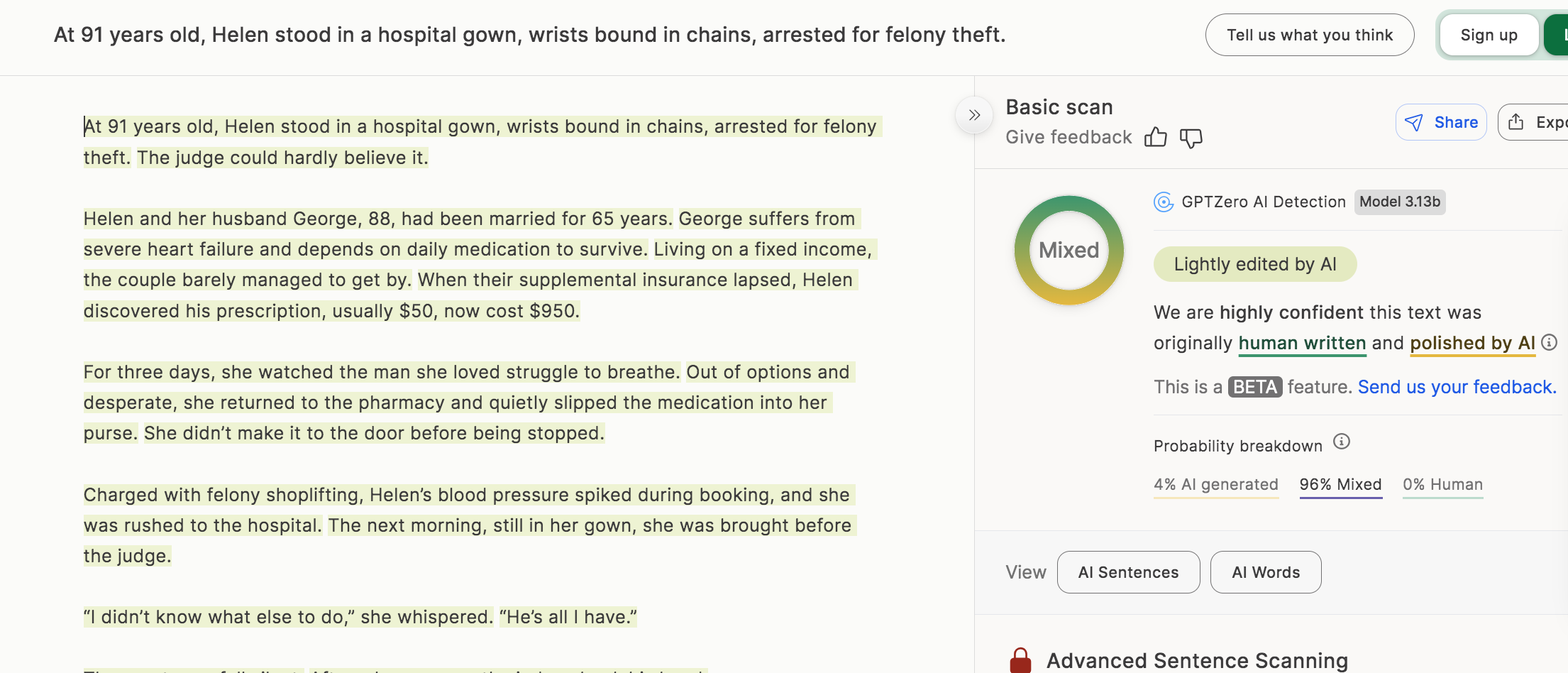Toggle the AI Words view

(x=1265, y=572)
